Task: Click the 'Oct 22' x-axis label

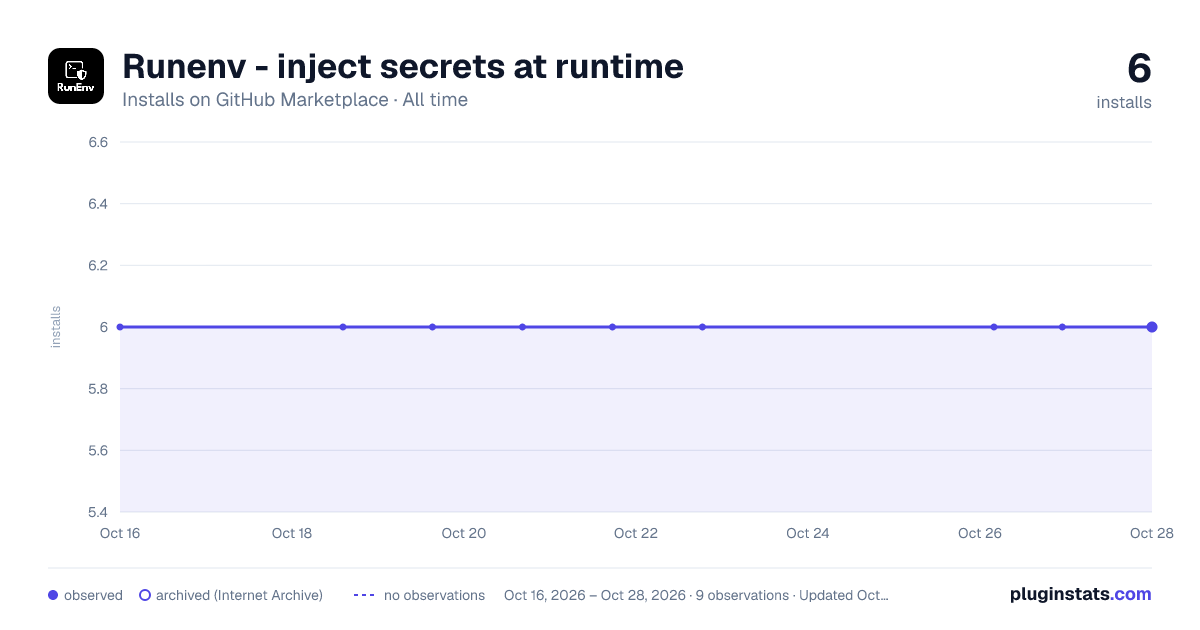Action: click(636, 533)
